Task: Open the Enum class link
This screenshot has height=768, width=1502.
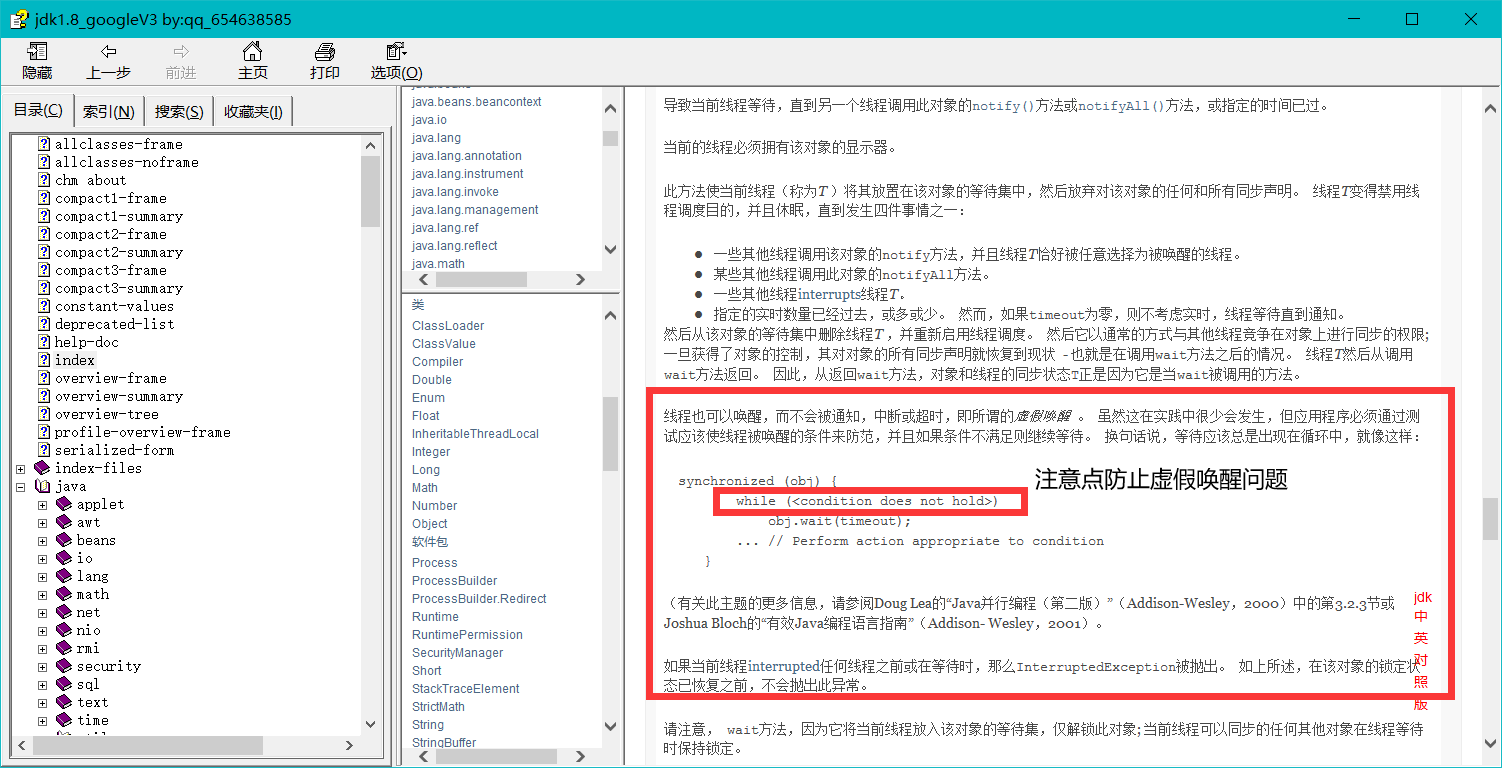Action: 428,398
